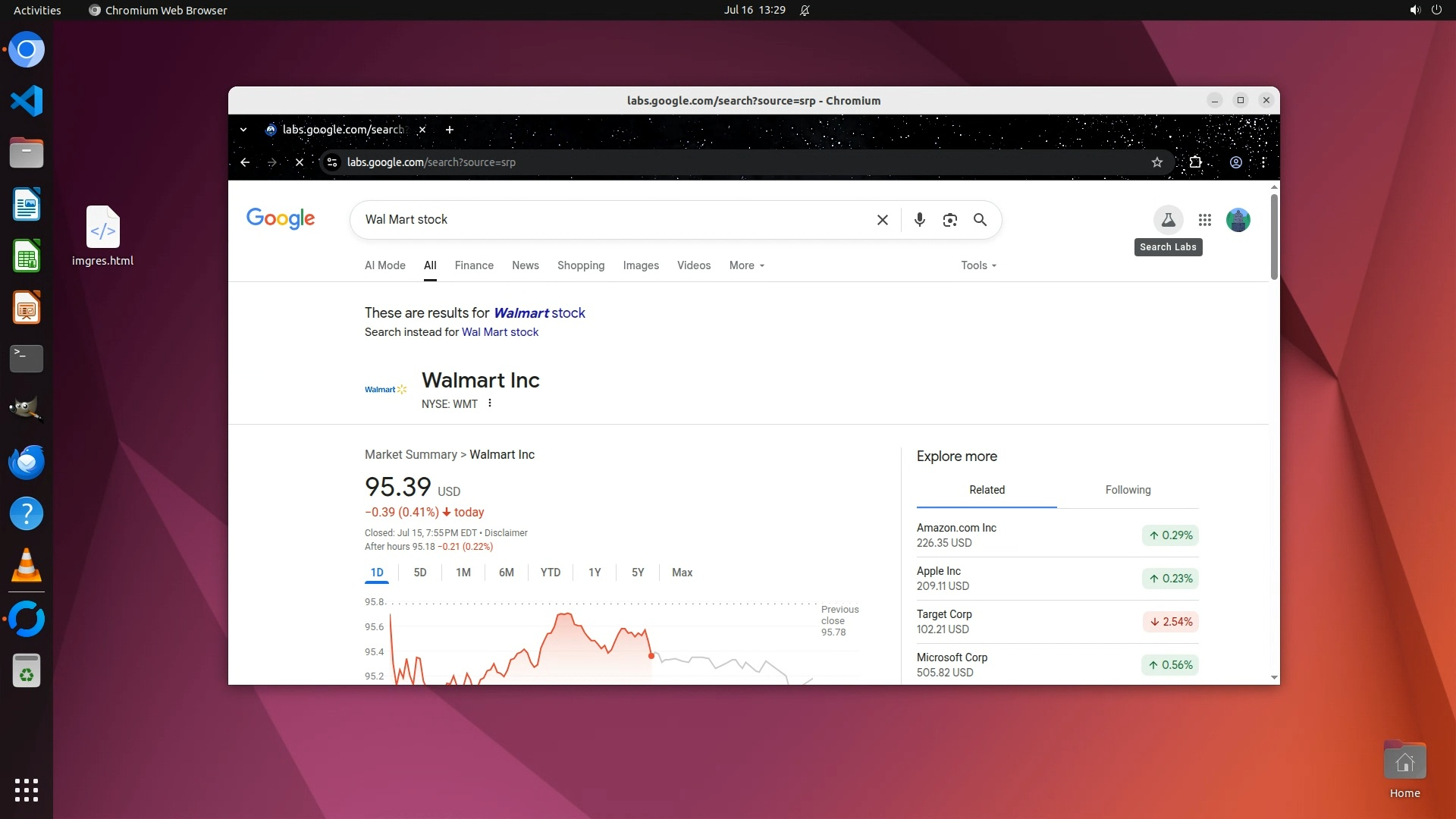Open the Google apps grid
Screen dimensions: 1456x819
pyautogui.click(x=1204, y=220)
